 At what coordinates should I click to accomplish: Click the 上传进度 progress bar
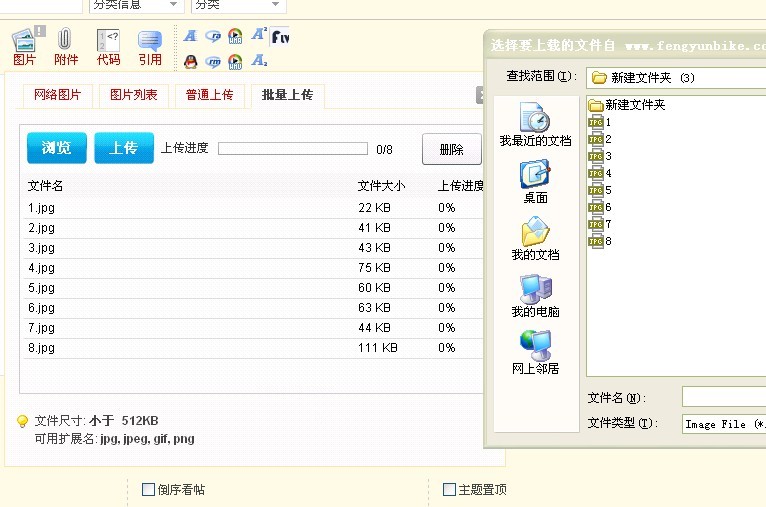pyautogui.click(x=293, y=149)
